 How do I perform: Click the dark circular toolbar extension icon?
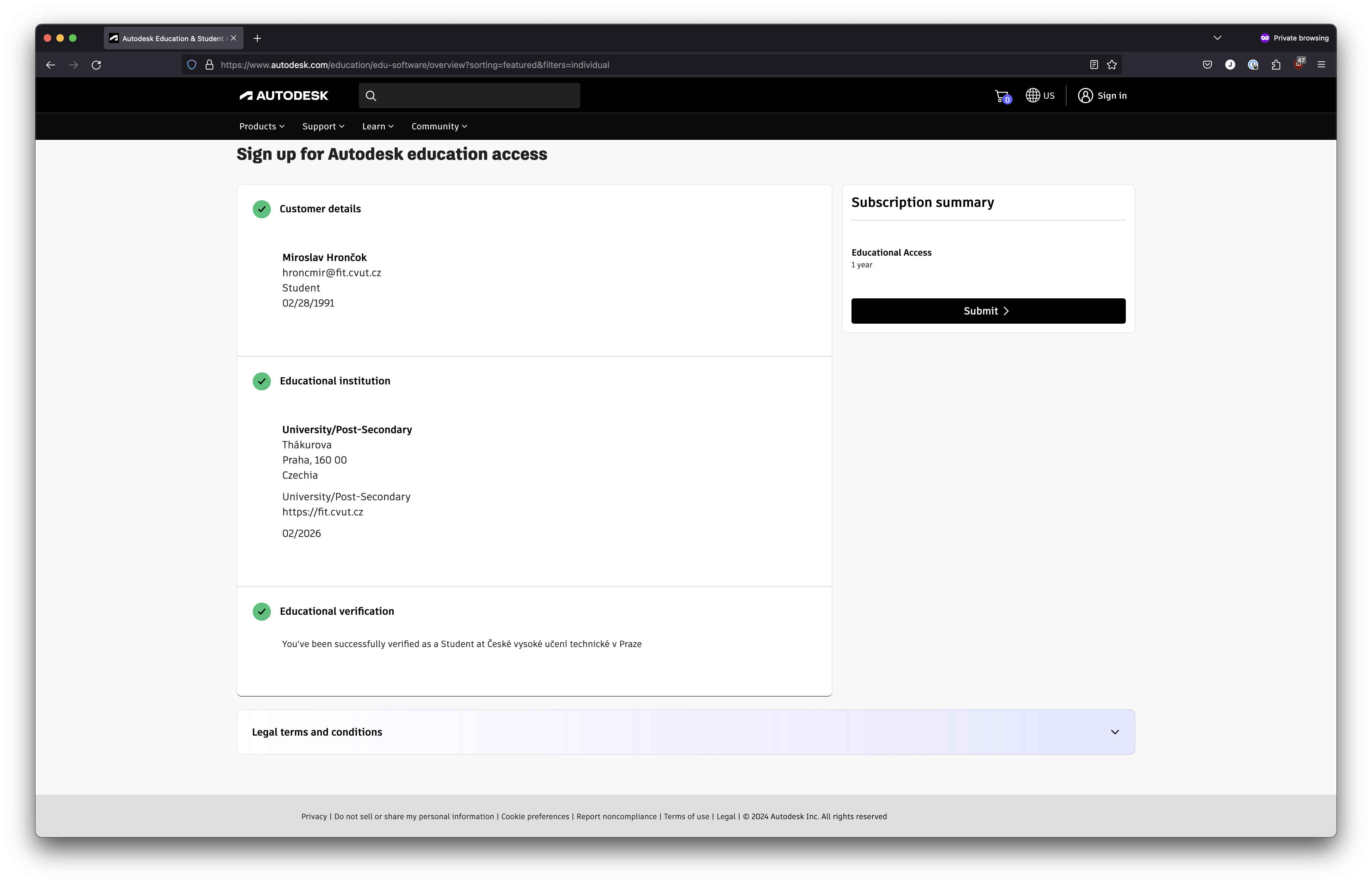pos(1230,65)
